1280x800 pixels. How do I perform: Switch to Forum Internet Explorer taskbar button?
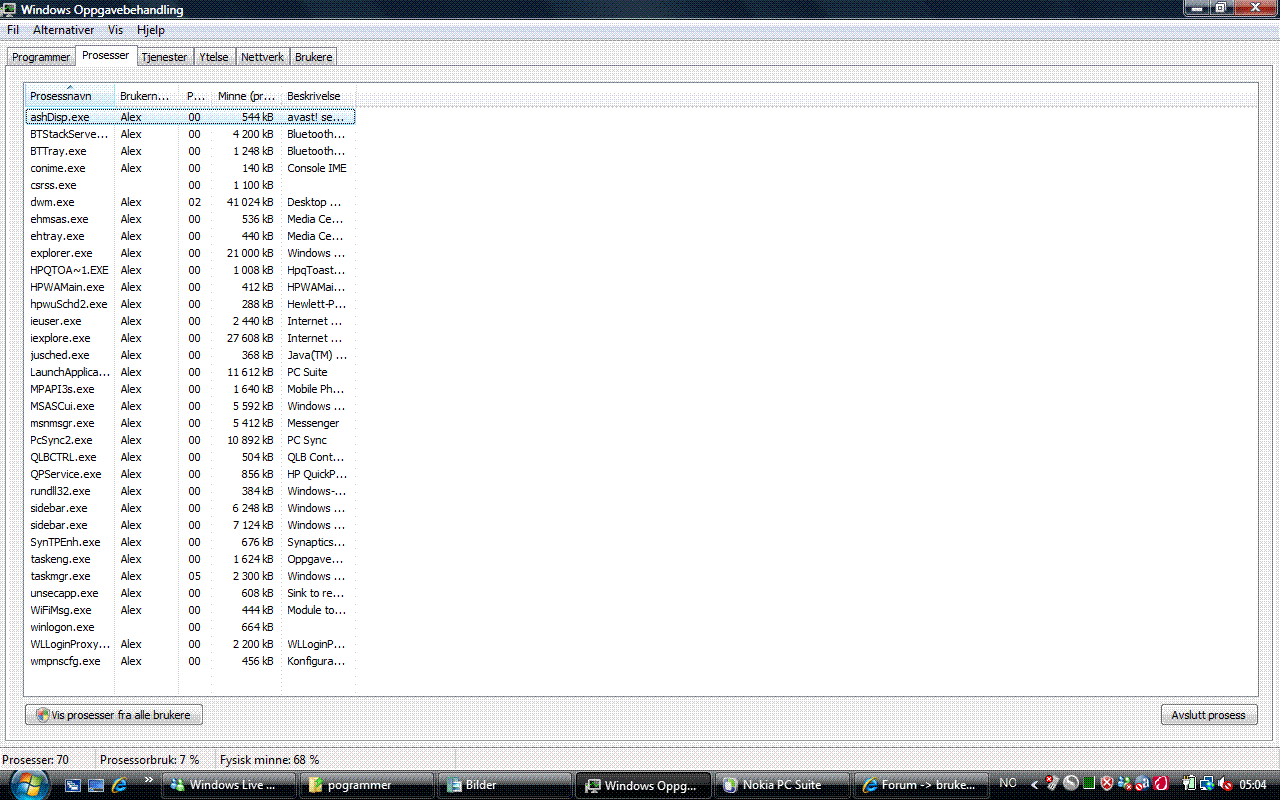[x=920, y=785]
